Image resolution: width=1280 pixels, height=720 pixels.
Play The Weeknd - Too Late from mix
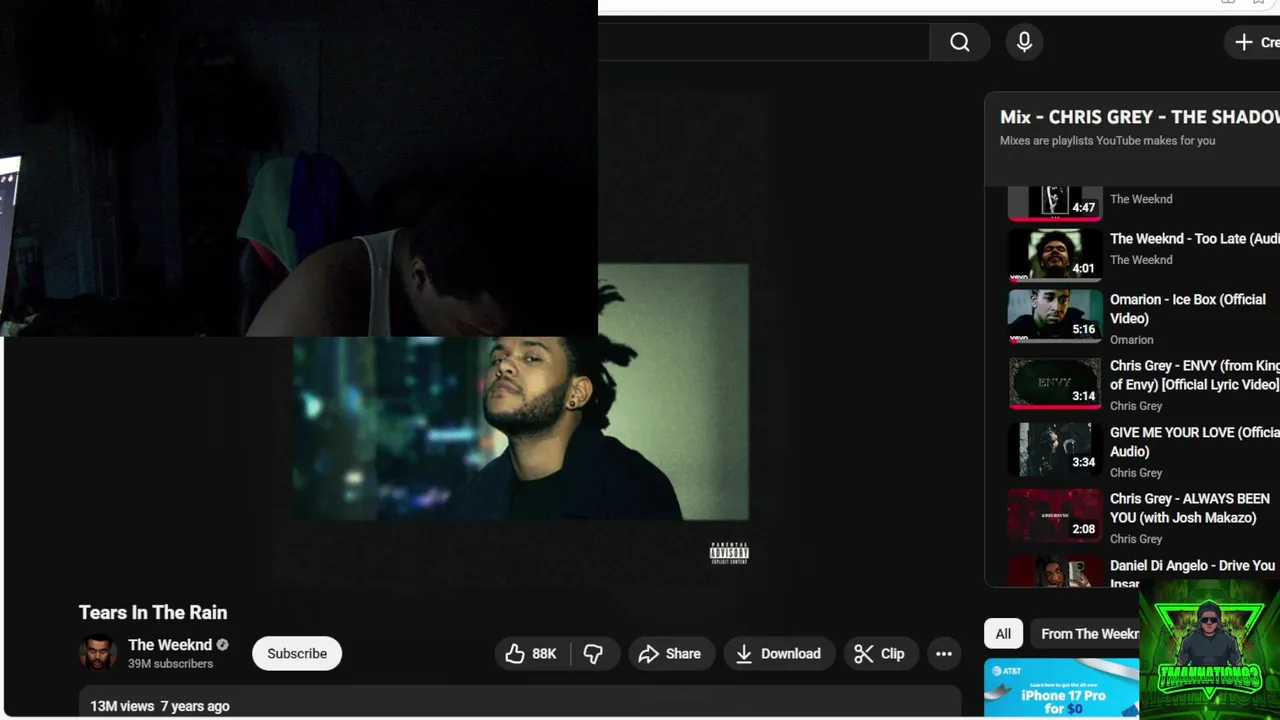tap(1194, 239)
